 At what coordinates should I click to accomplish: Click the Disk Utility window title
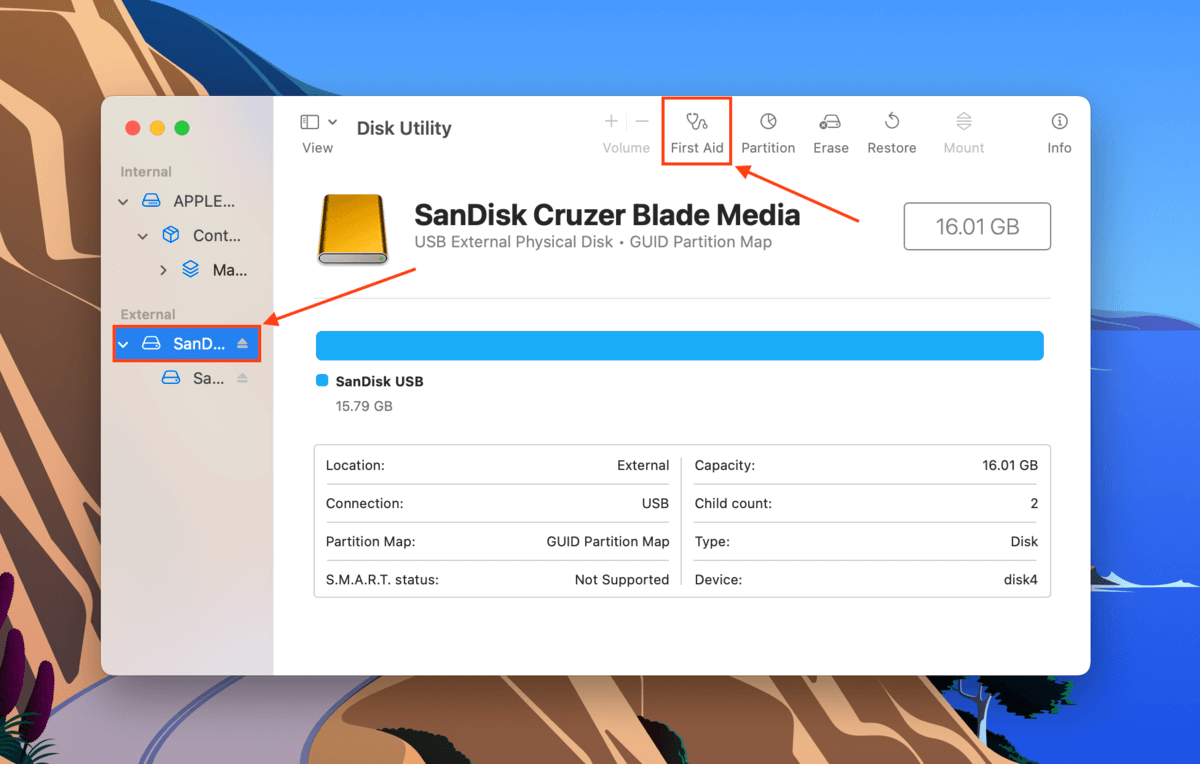pyautogui.click(x=404, y=128)
